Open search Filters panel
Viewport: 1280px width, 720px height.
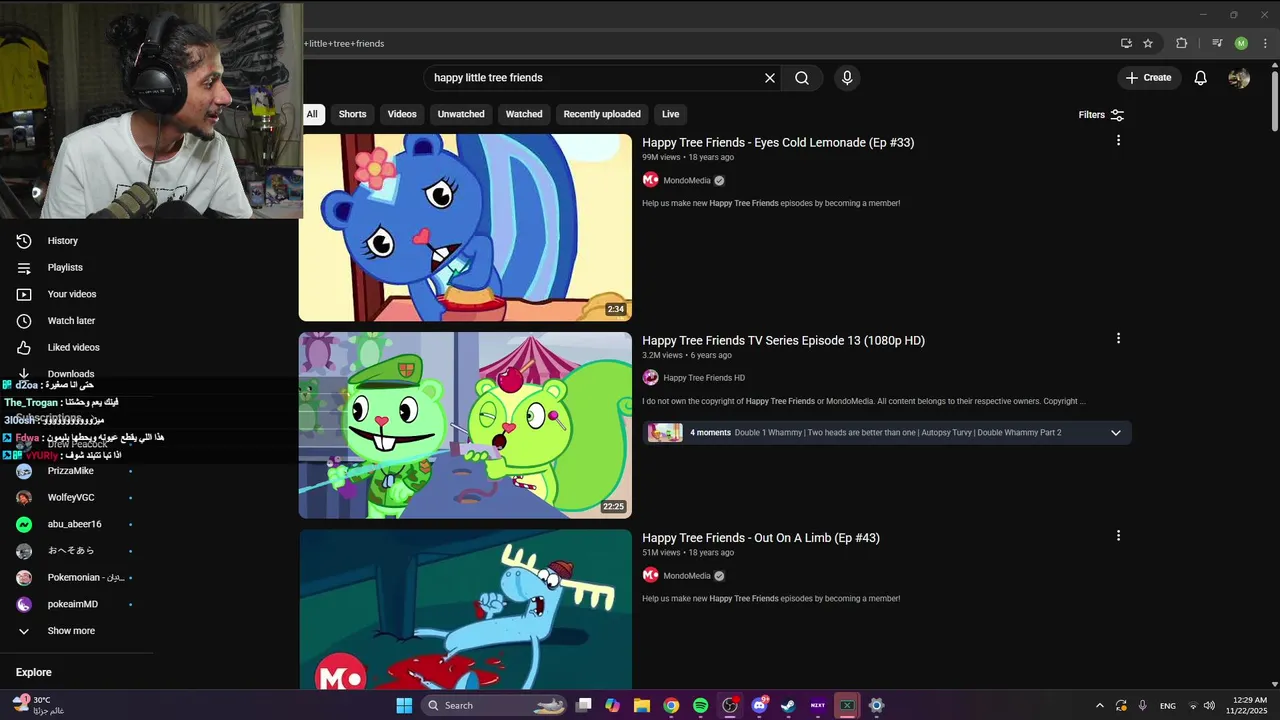pyautogui.click(x=1101, y=115)
